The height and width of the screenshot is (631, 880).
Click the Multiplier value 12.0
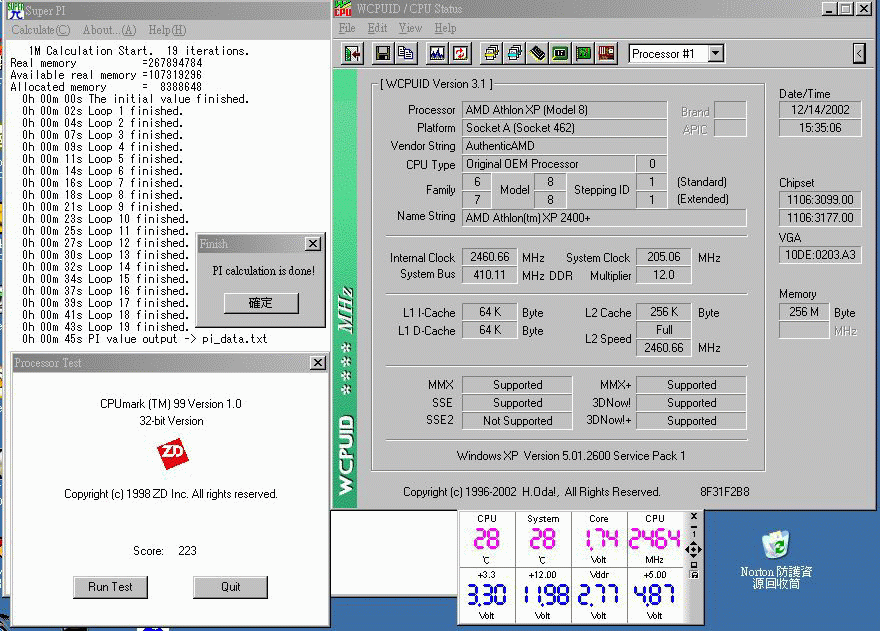[663, 275]
